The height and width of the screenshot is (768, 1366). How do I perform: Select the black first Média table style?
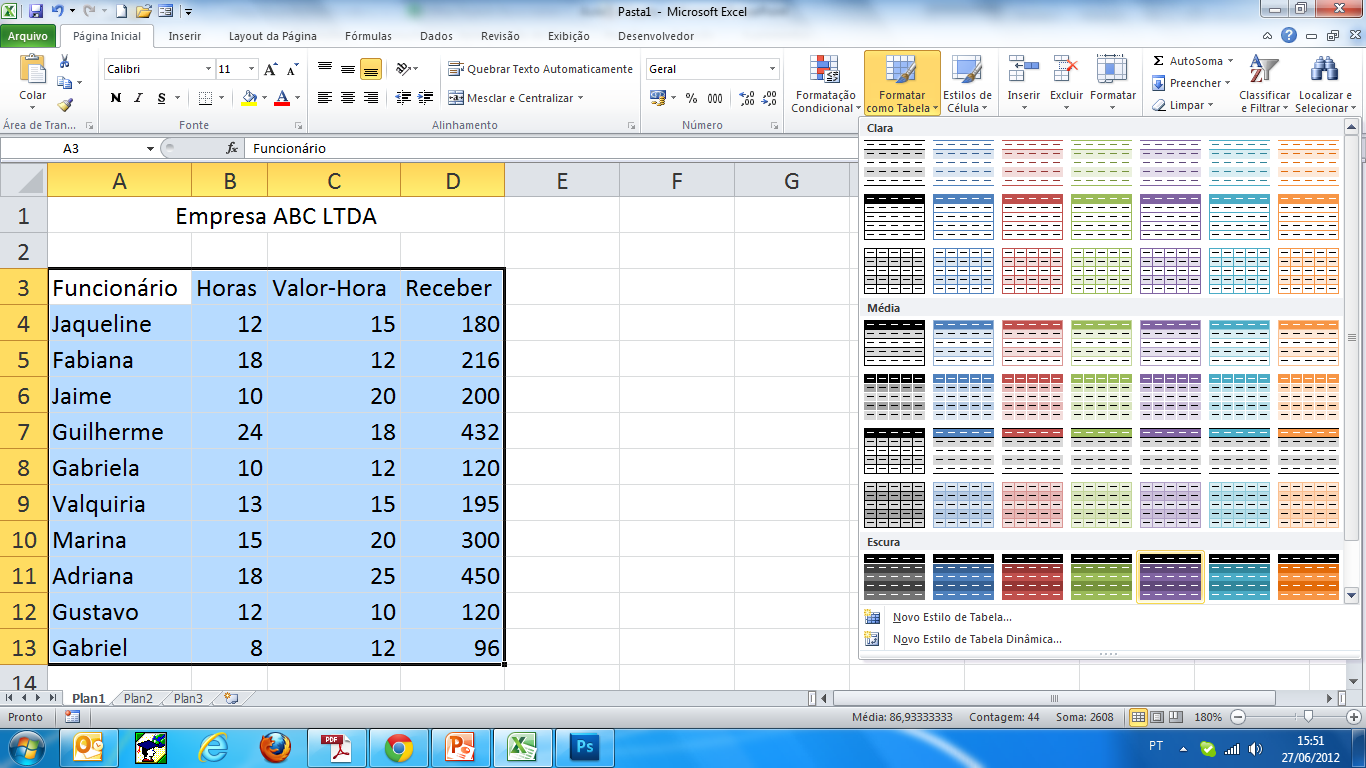coord(894,342)
